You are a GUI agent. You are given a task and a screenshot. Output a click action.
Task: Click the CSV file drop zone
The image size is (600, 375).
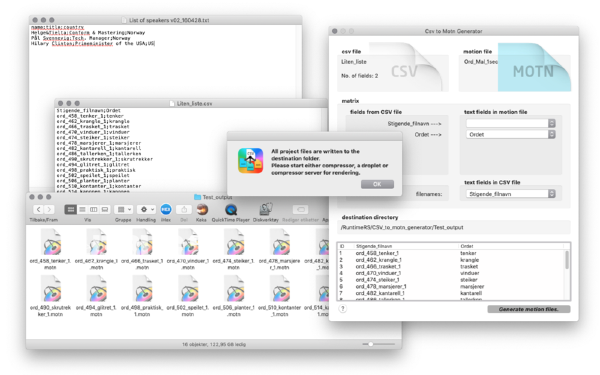pos(393,73)
